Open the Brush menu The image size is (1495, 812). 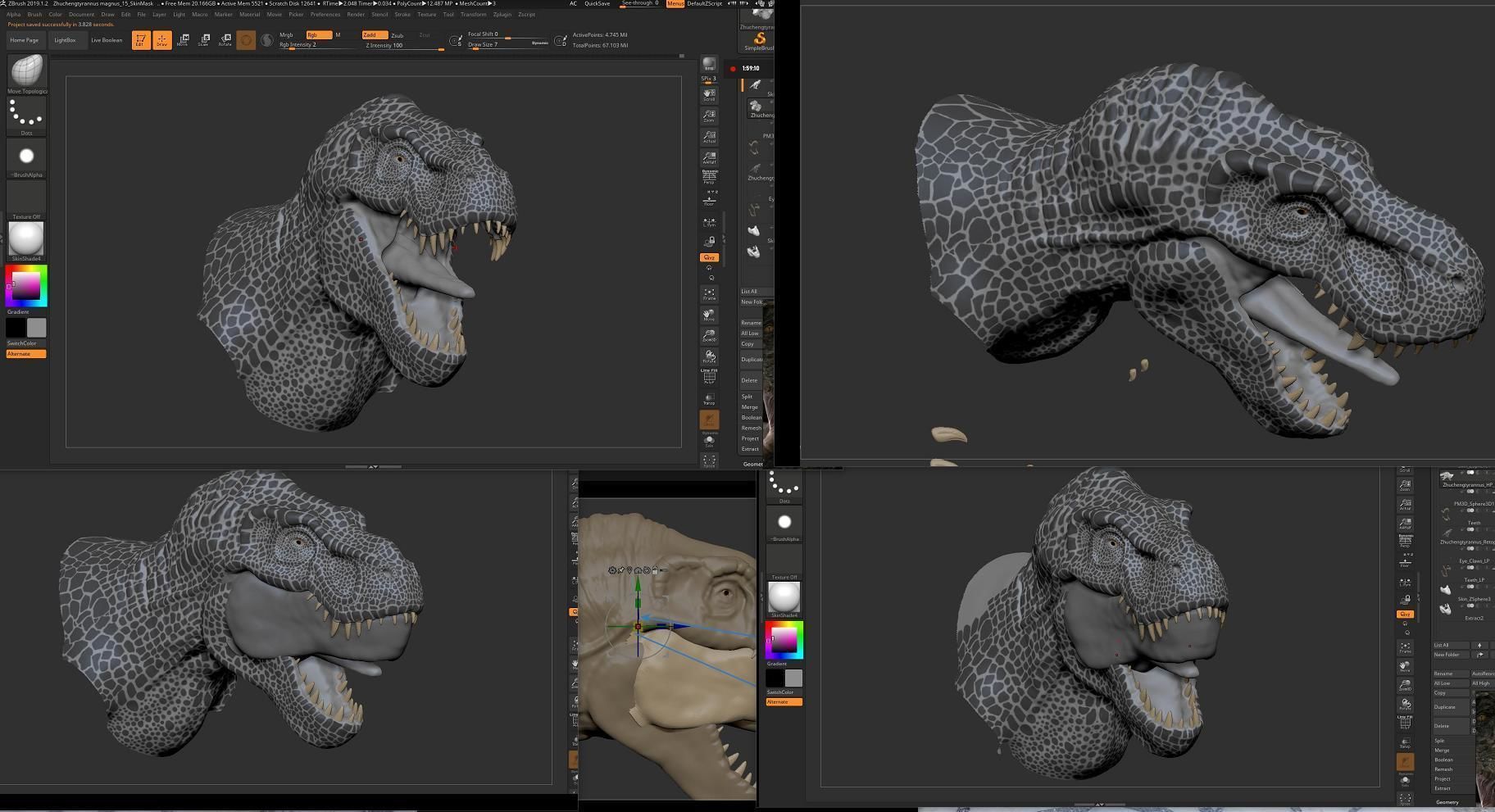tap(34, 14)
